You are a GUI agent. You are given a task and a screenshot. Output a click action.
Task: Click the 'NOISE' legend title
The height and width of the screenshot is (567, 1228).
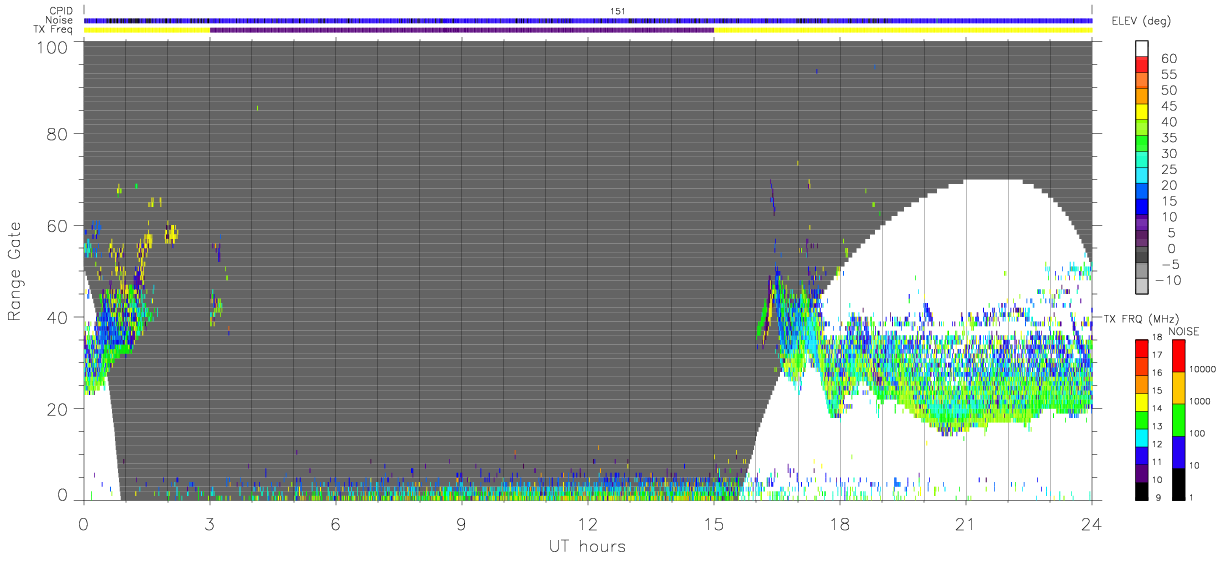pyautogui.click(x=1184, y=331)
